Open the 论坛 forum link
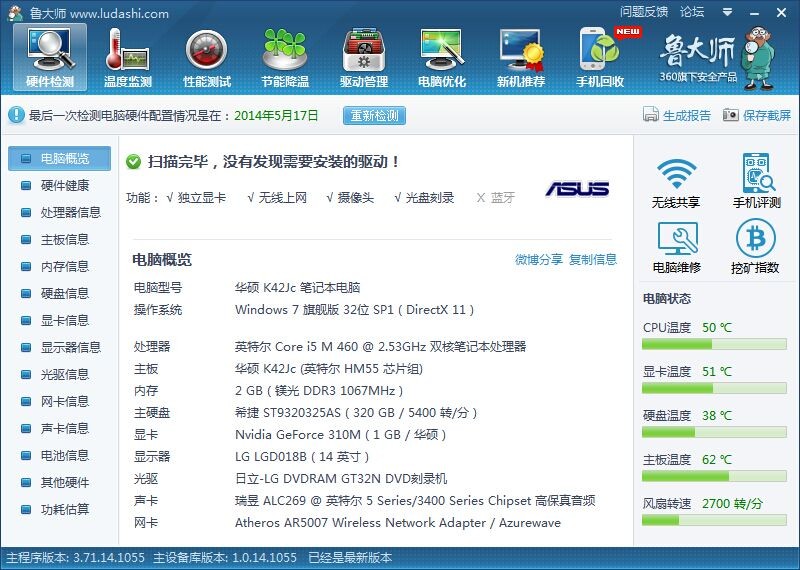This screenshot has width=800, height=570. point(692,12)
